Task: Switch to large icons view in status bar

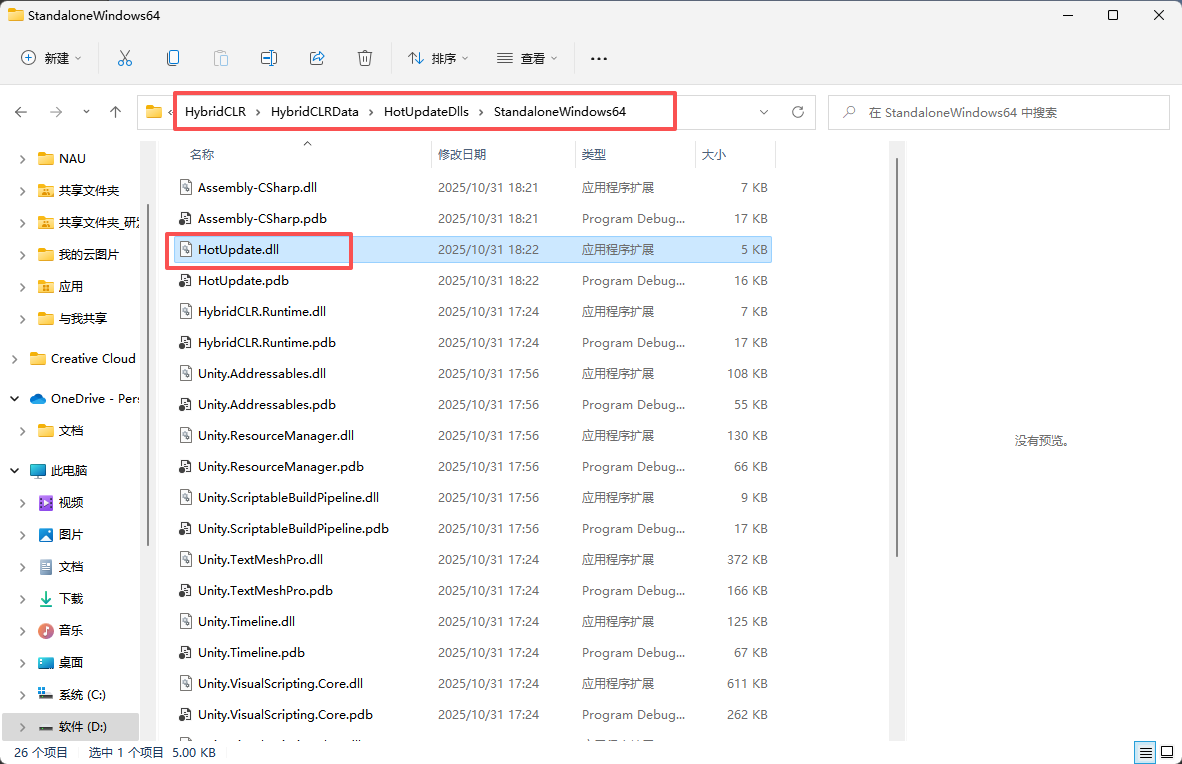Action: pos(1167,752)
